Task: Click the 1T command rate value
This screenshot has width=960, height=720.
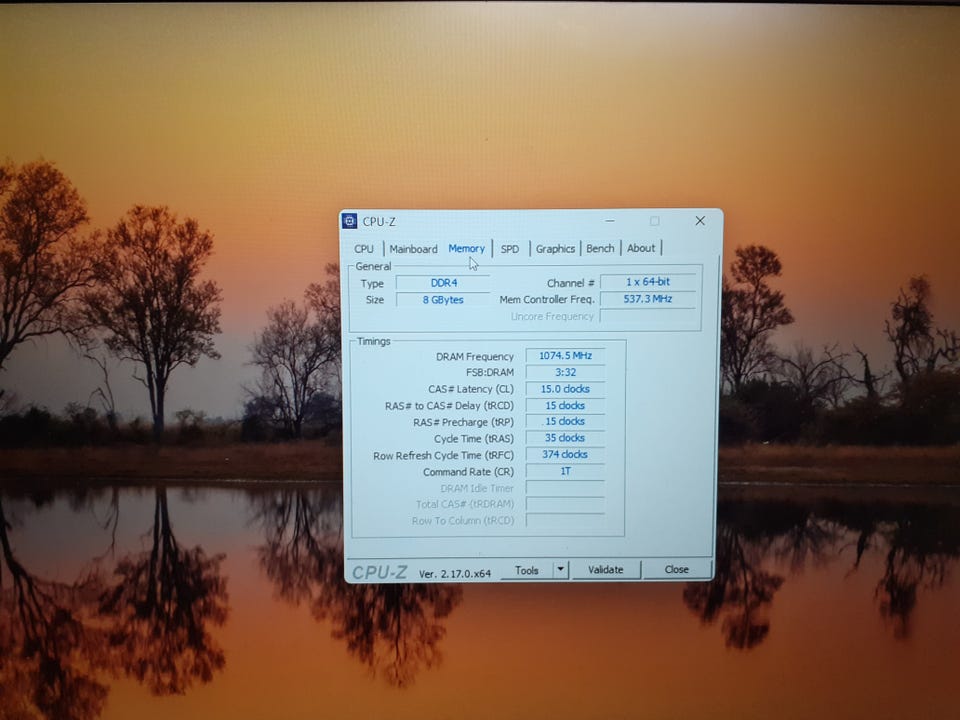Action: pos(565,471)
